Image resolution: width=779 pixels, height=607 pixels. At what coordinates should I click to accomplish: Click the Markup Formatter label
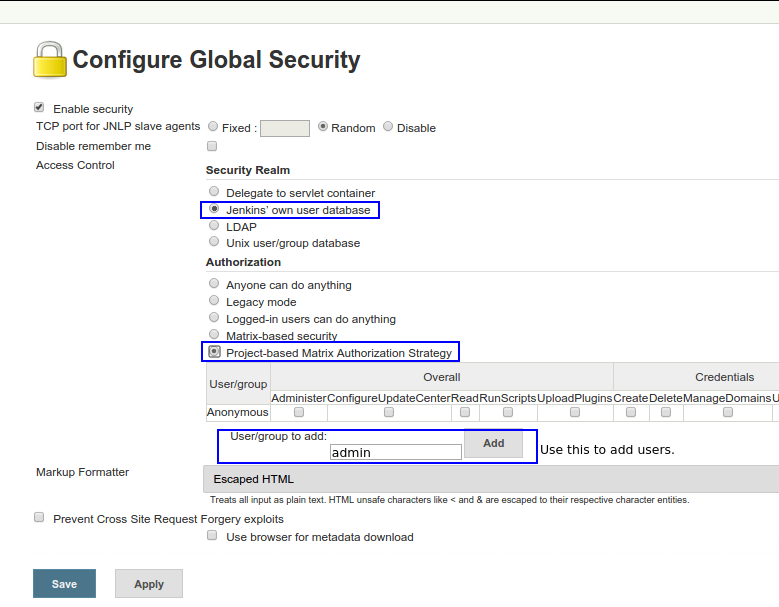click(x=82, y=472)
